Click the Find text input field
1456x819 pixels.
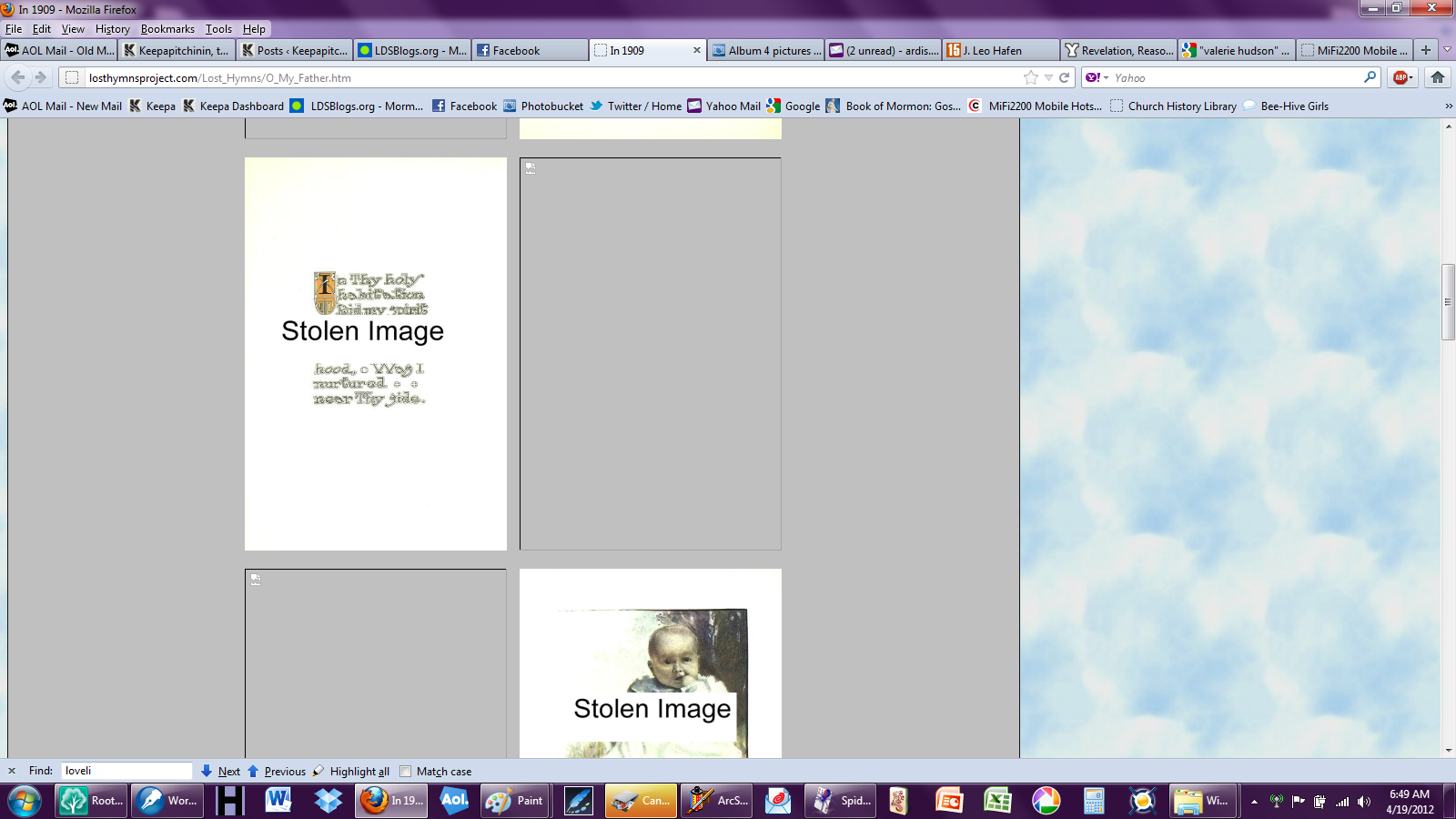click(x=126, y=771)
